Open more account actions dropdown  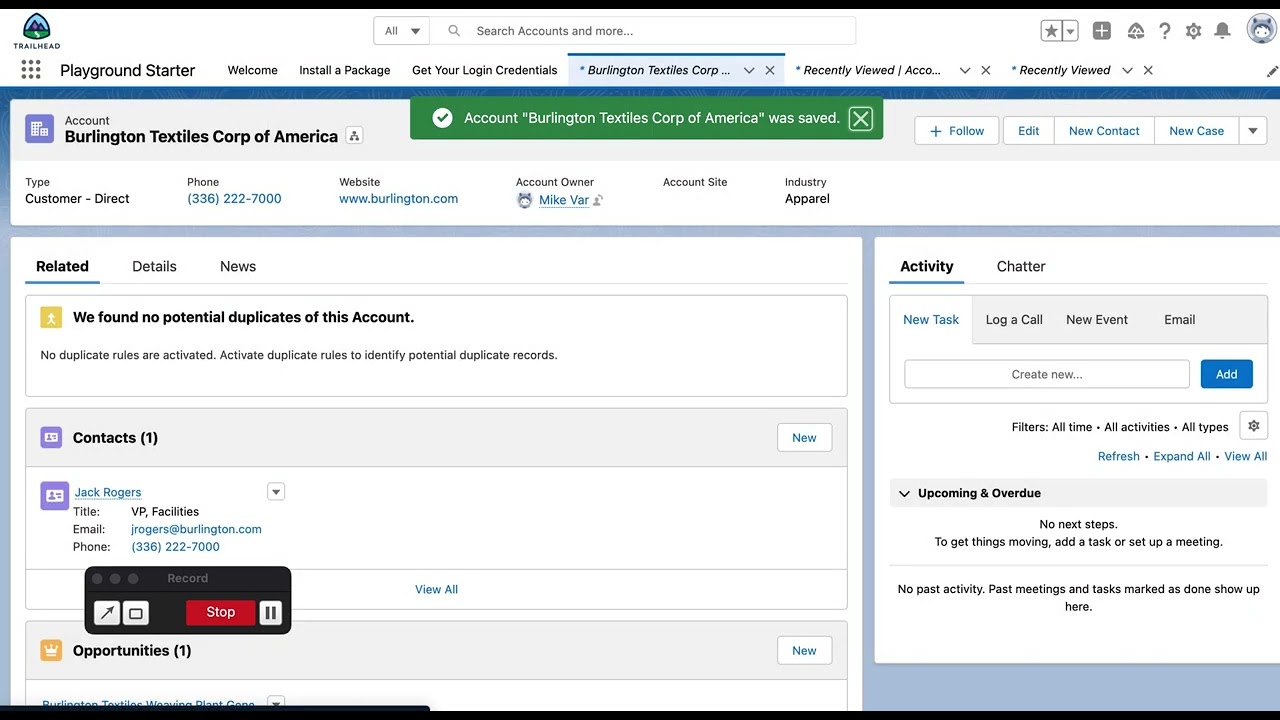[1253, 131]
